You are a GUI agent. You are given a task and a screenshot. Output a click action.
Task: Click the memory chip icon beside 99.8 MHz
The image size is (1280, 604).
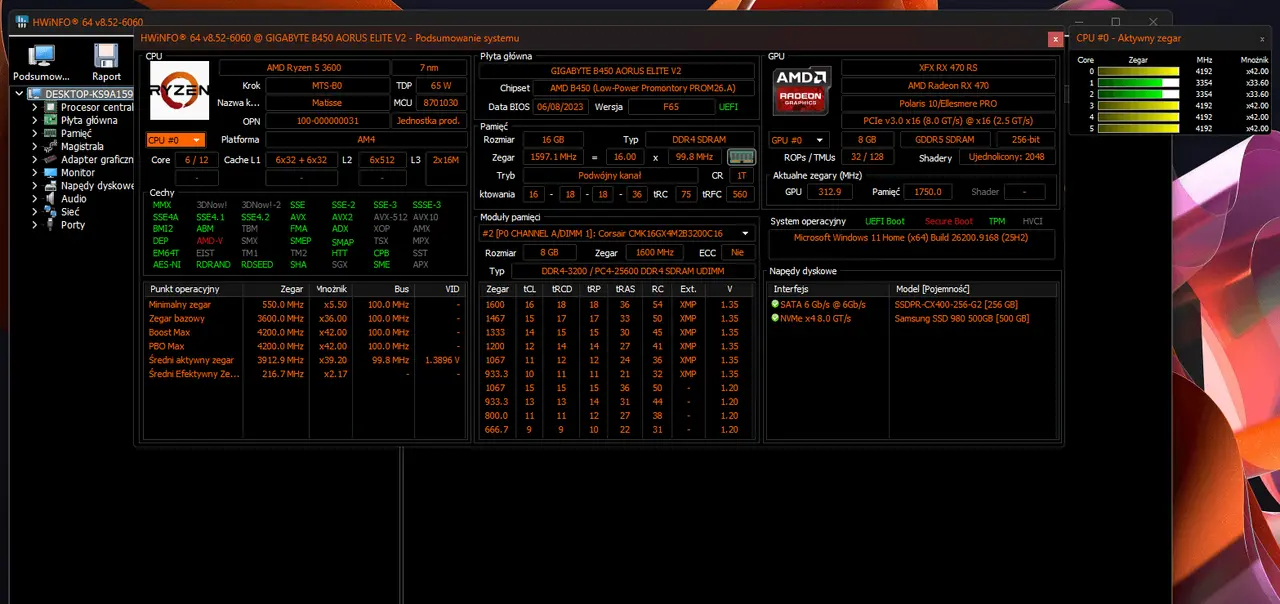741,157
